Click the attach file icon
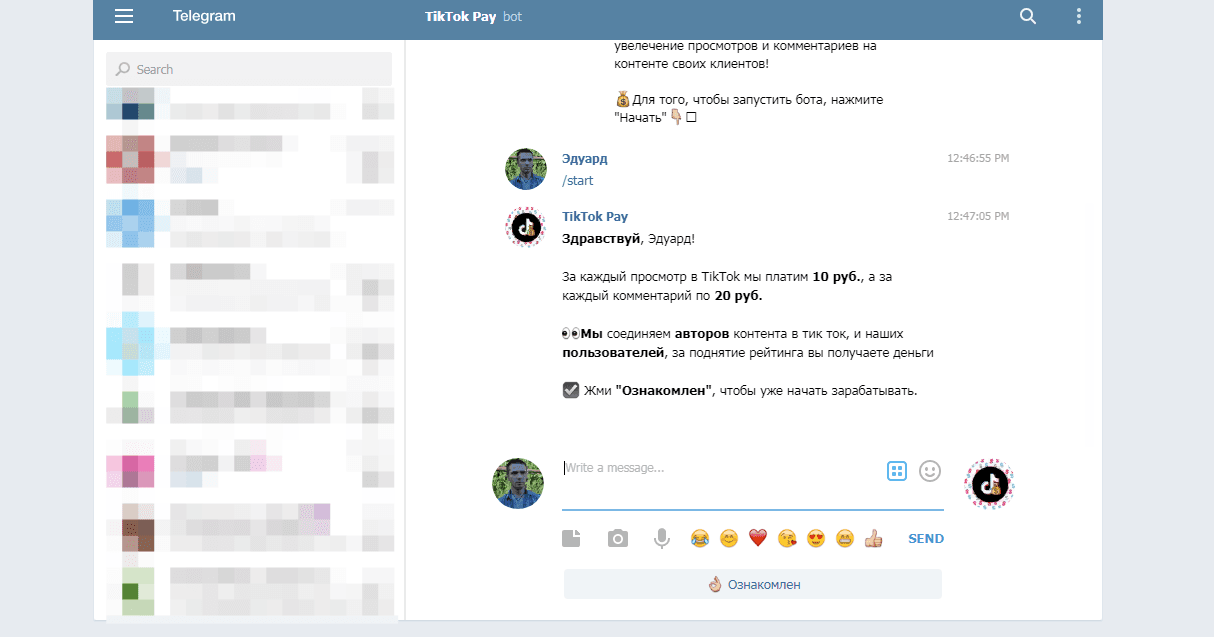The height and width of the screenshot is (637, 1214). pyautogui.click(x=571, y=539)
